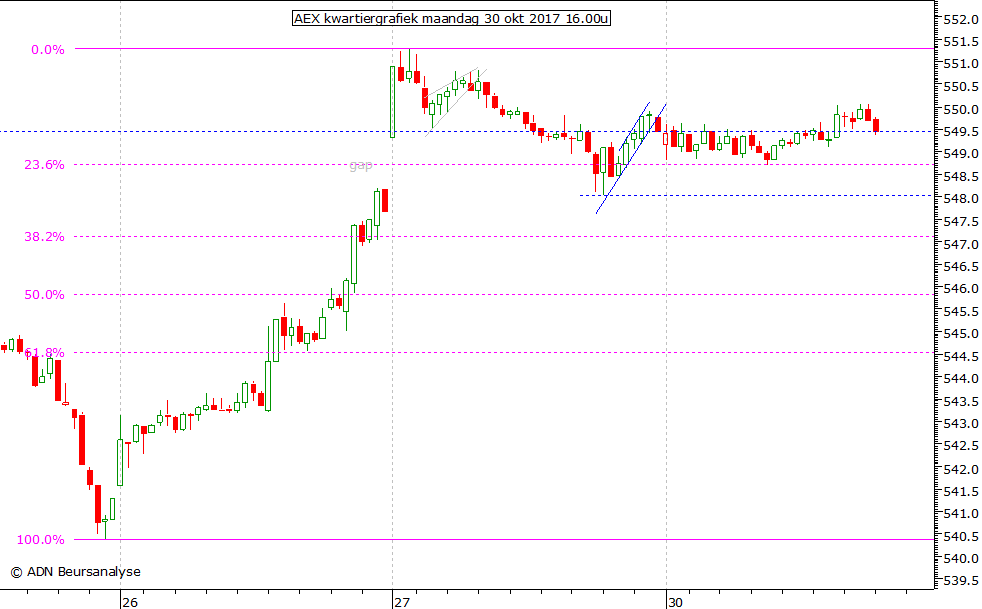
Task: Click the last red candle at chart's right end
Action: (x=876, y=125)
